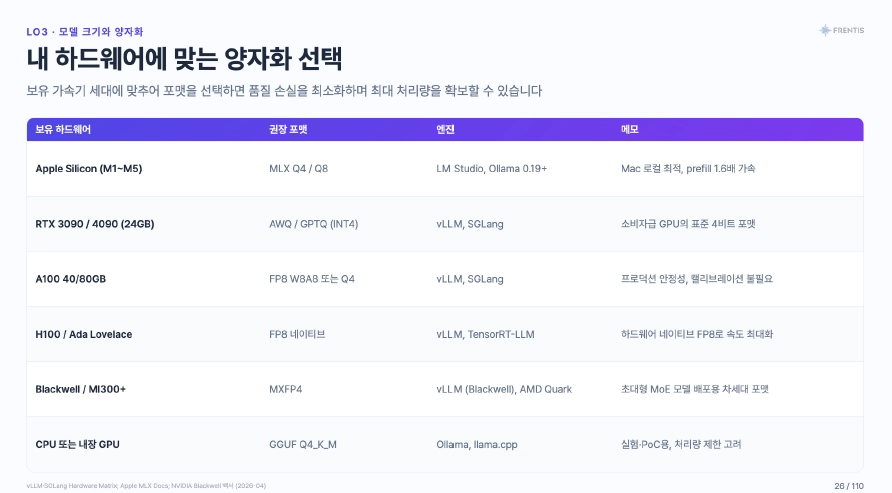This screenshot has height=493, width=892.
Task: Click the 'FP8 W8A8 또는 Q4' cell
Action: (x=312, y=279)
